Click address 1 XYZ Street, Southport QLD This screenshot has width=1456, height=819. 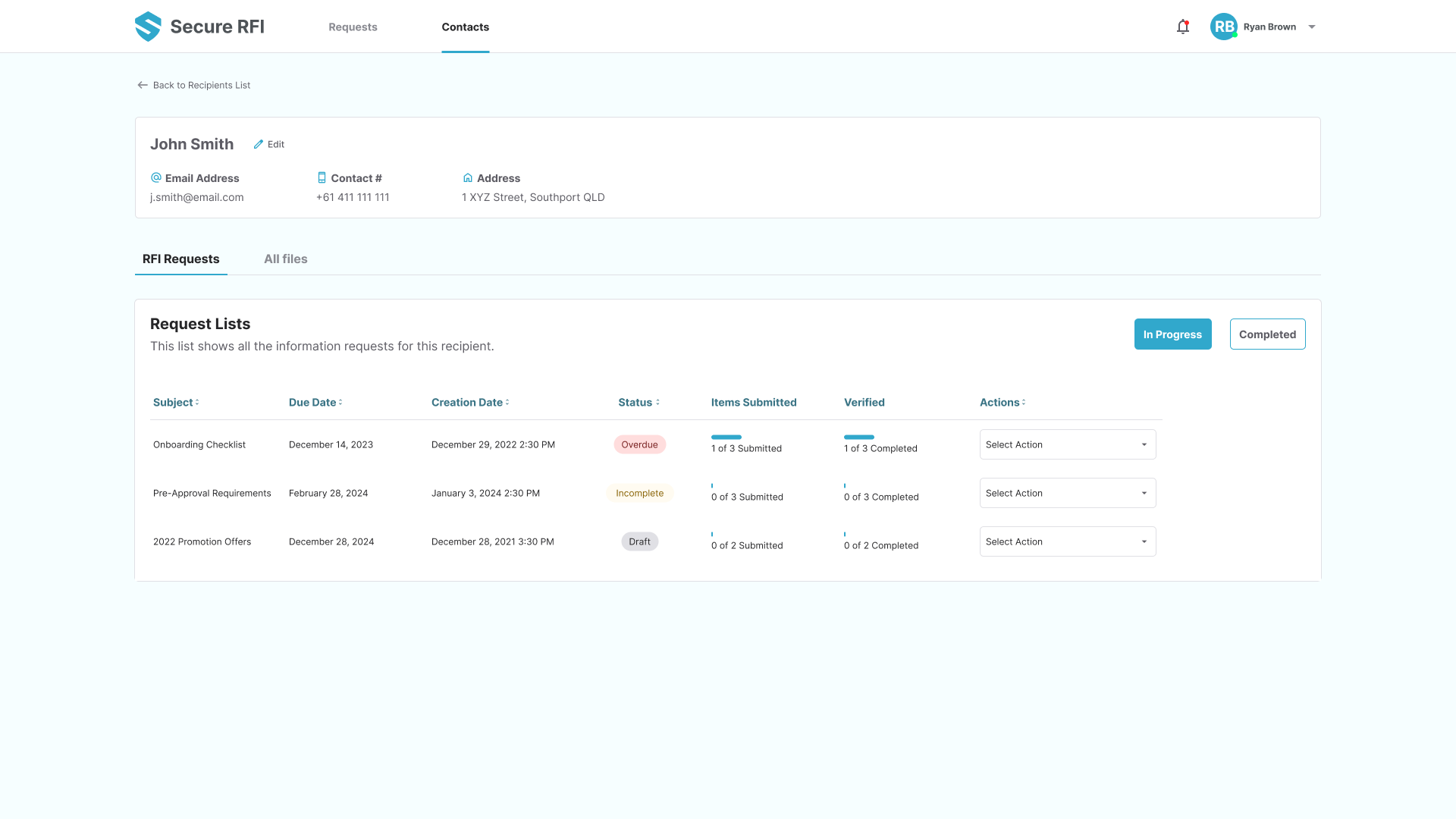click(x=533, y=197)
